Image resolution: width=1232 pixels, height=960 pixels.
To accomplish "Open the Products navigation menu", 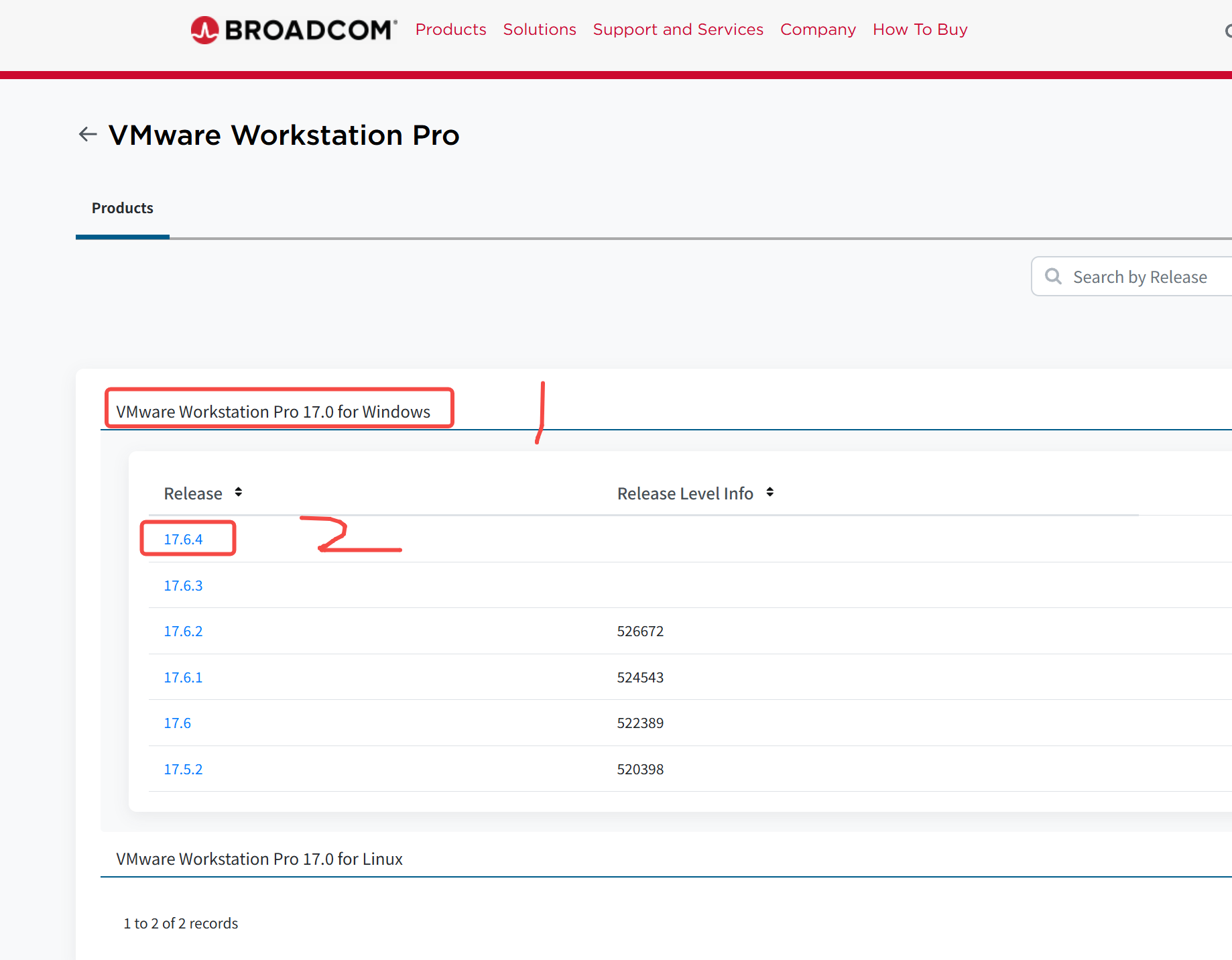I will click(x=450, y=29).
